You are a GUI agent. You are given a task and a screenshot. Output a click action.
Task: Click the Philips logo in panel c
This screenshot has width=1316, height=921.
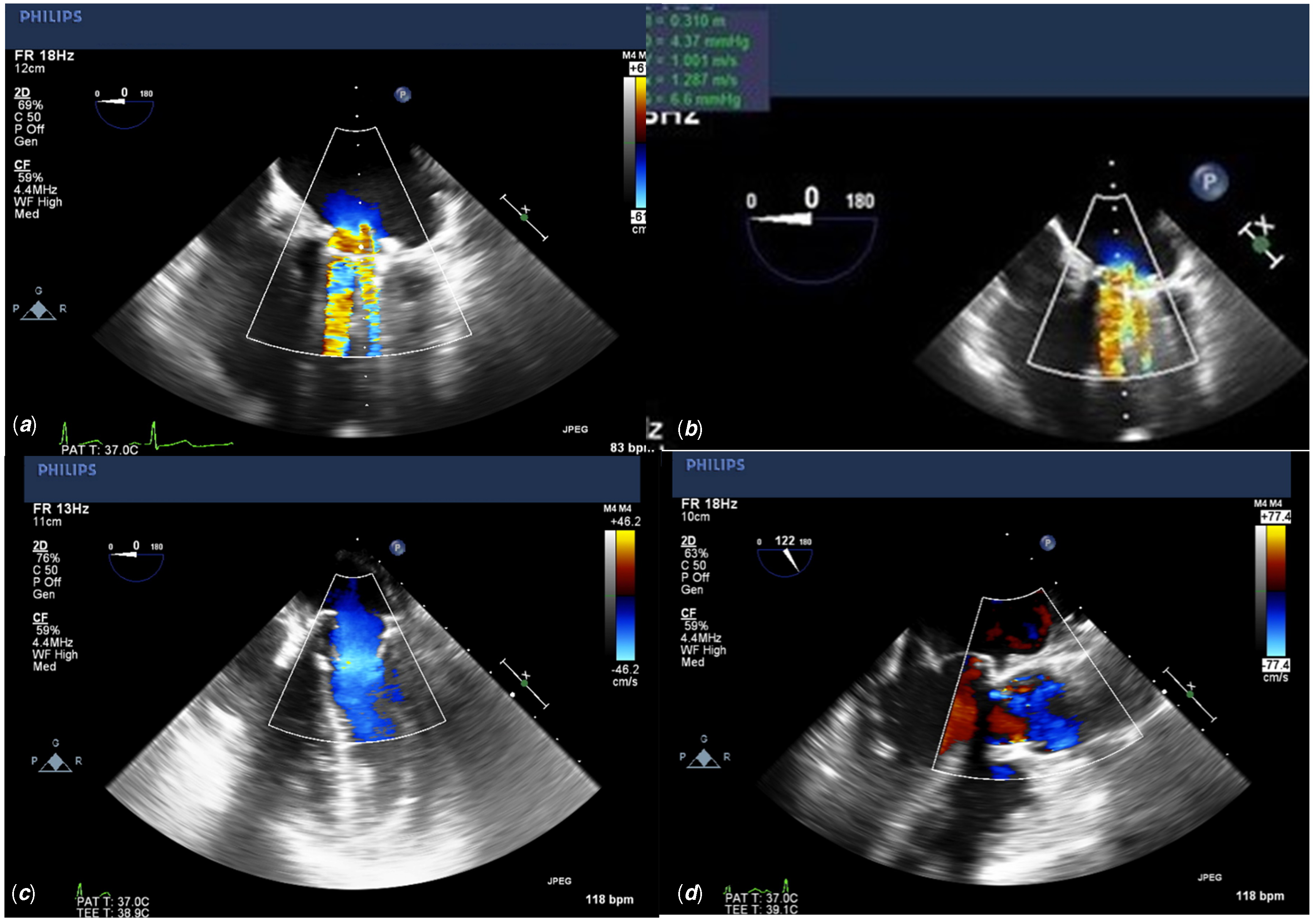66,470
